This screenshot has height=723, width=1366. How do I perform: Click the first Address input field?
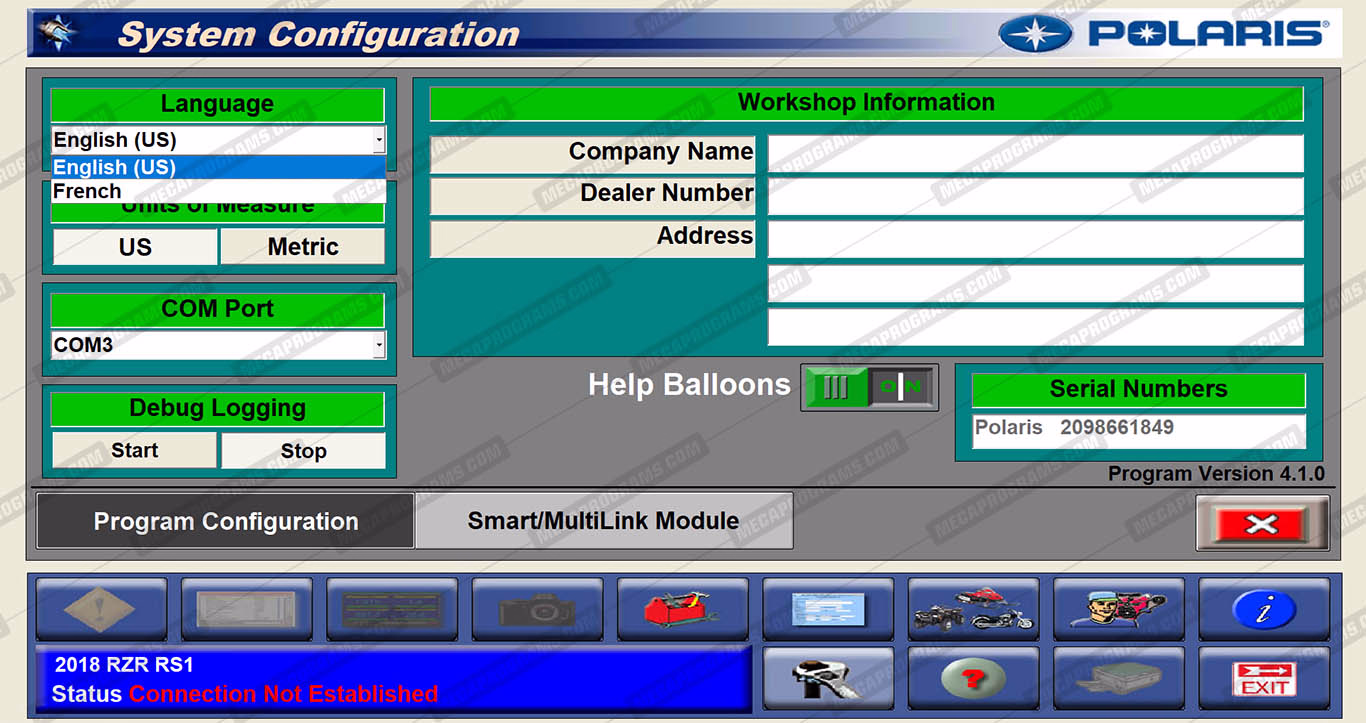point(1035,239)
